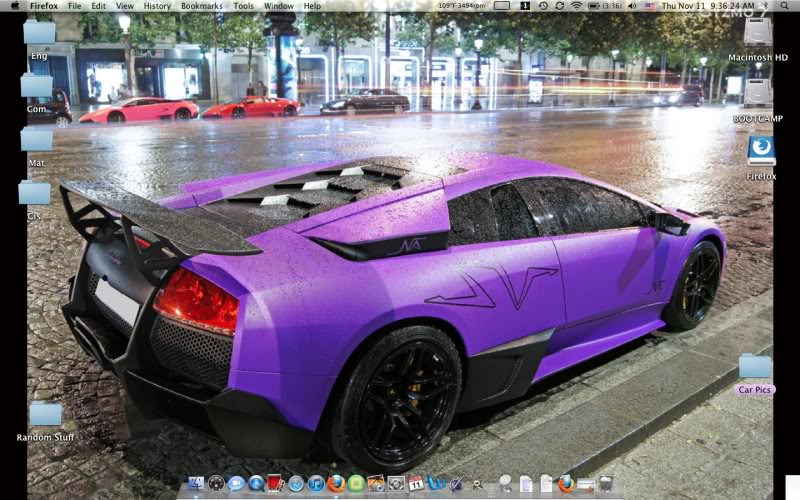Select the Eng folder on the desktop
Image resolution: width=800 pixels, height=500 pixels.
[x=39, y=33]
